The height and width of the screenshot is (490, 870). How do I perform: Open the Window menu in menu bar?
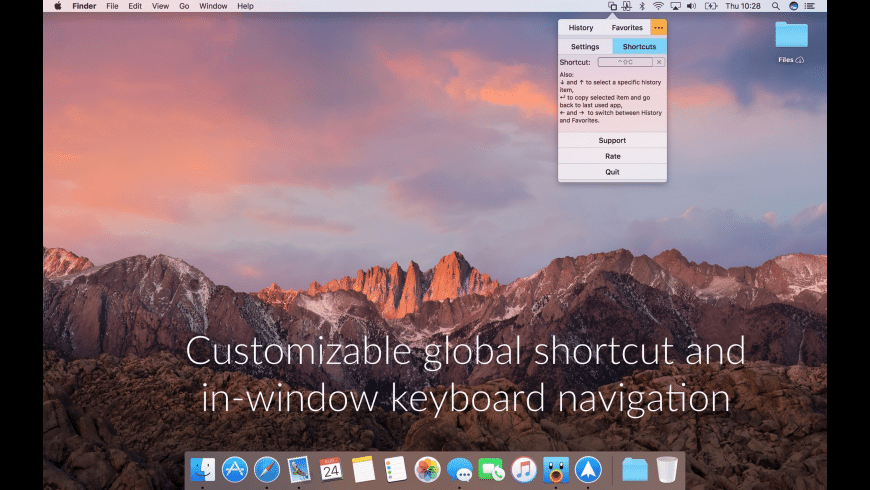click(x=213, y=6)
